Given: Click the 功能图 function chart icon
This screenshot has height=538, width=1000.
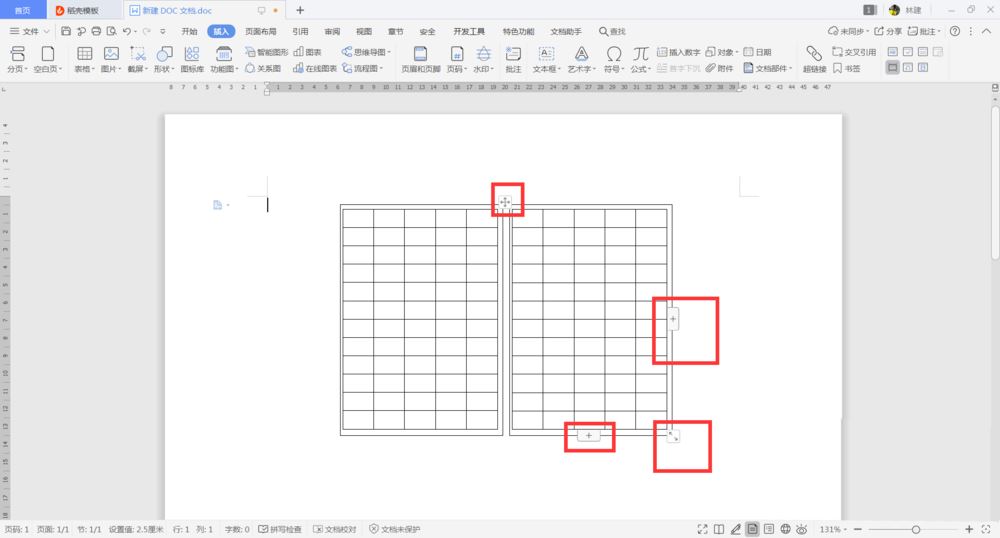Looking at the screenshot, I should click(x=224, y=54).
